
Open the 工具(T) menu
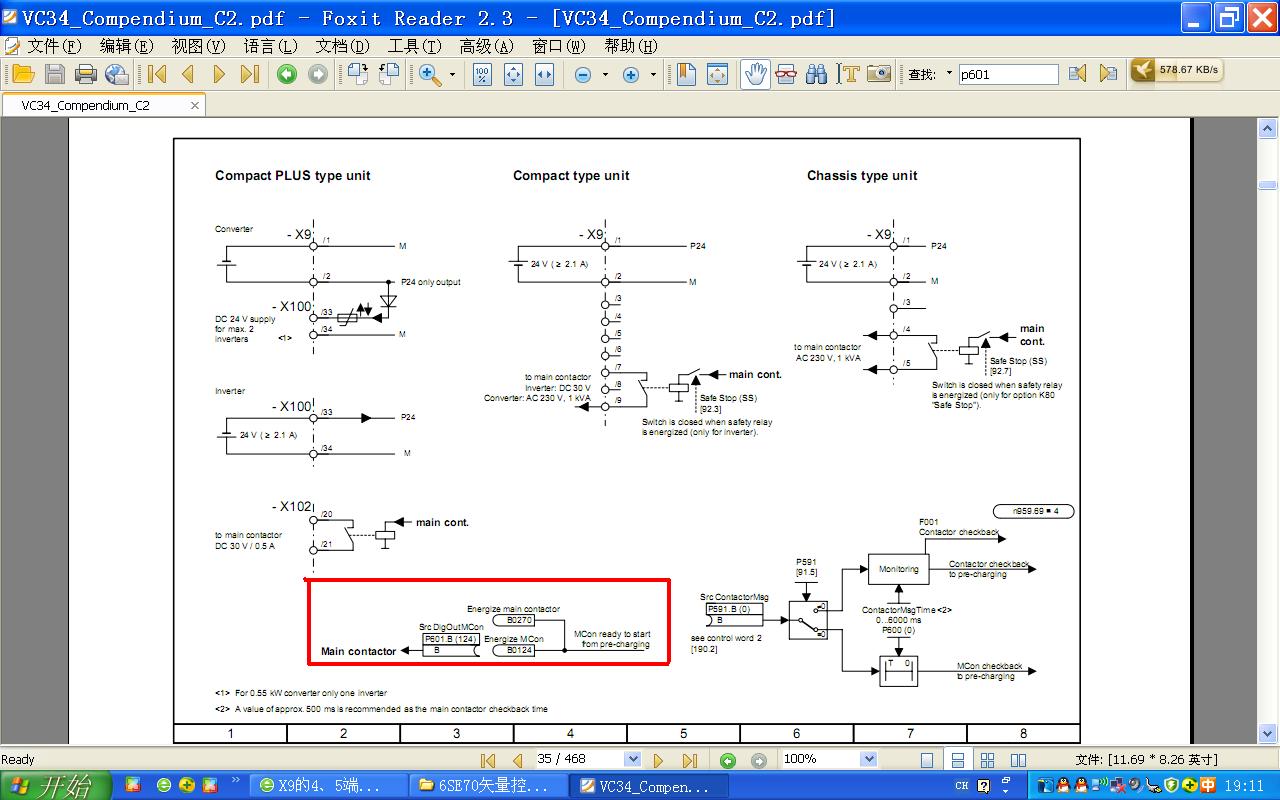click(x=414, y=46)
